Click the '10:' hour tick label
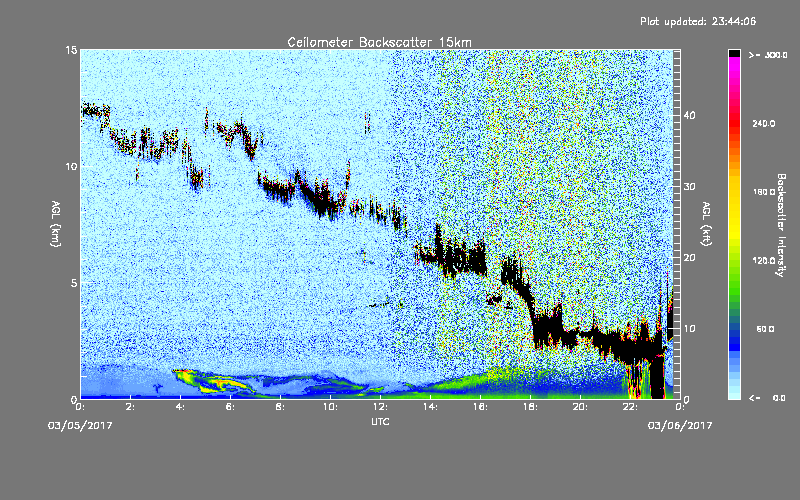This screenshot has height=500, width=800. point(331,407)
